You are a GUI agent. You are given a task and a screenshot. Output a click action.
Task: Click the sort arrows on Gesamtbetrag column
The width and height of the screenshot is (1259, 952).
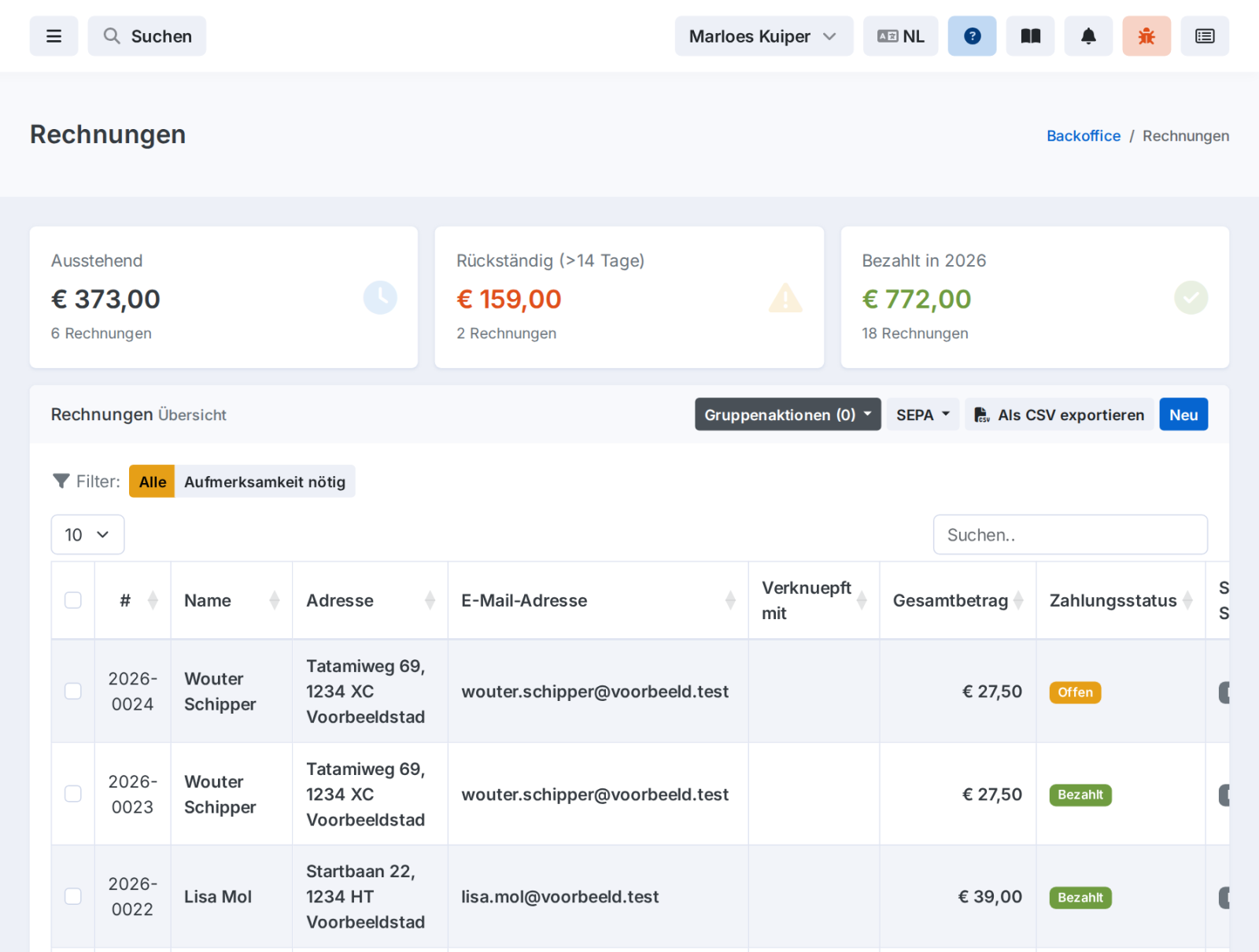(1018, 600)
